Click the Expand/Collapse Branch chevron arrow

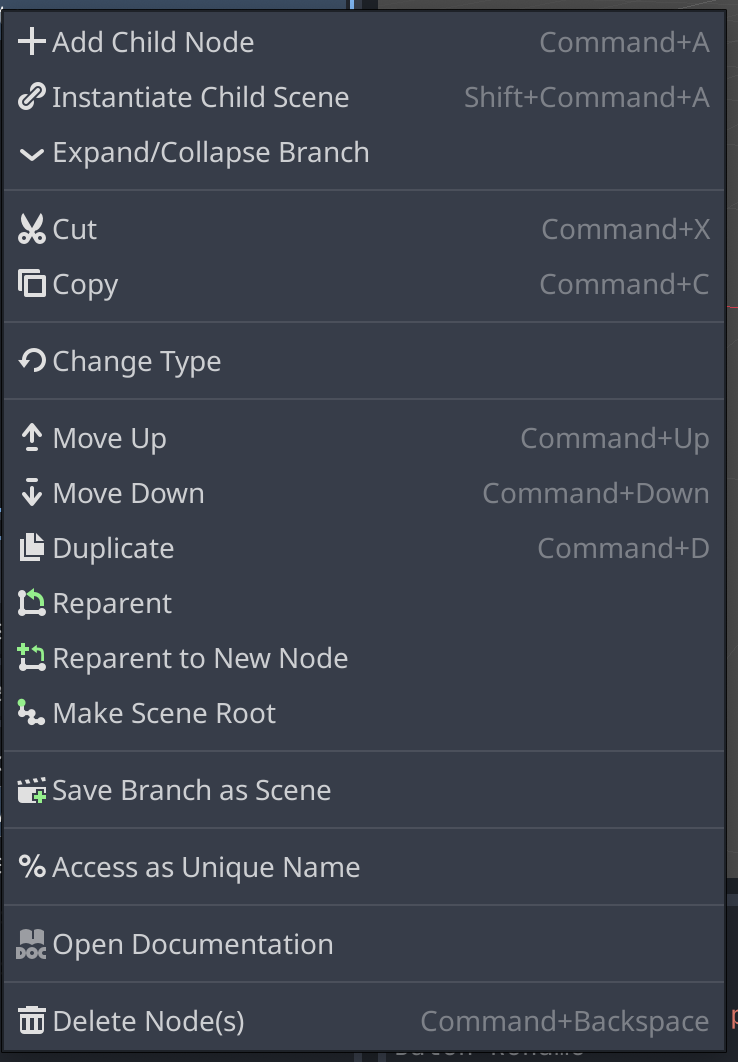pos(30,153)
